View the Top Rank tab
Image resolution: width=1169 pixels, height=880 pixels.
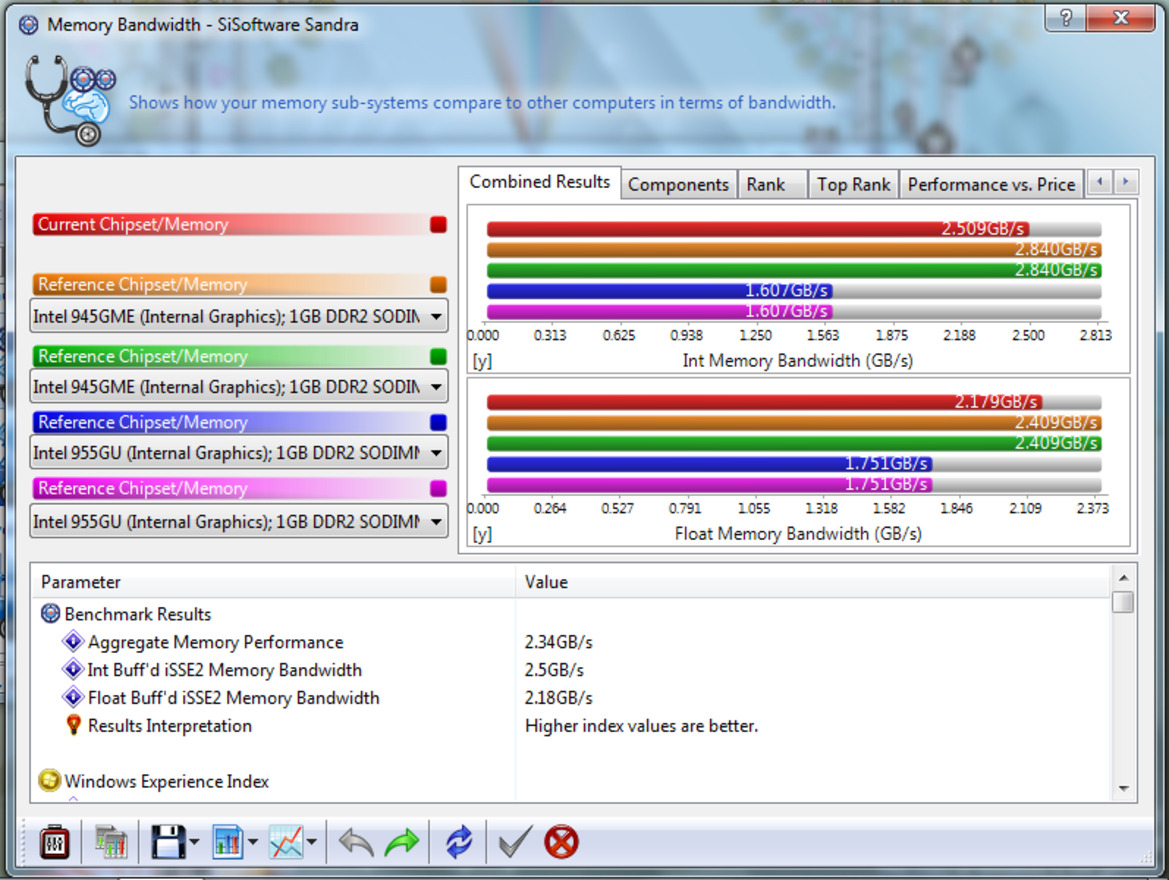tap(853, 184)
